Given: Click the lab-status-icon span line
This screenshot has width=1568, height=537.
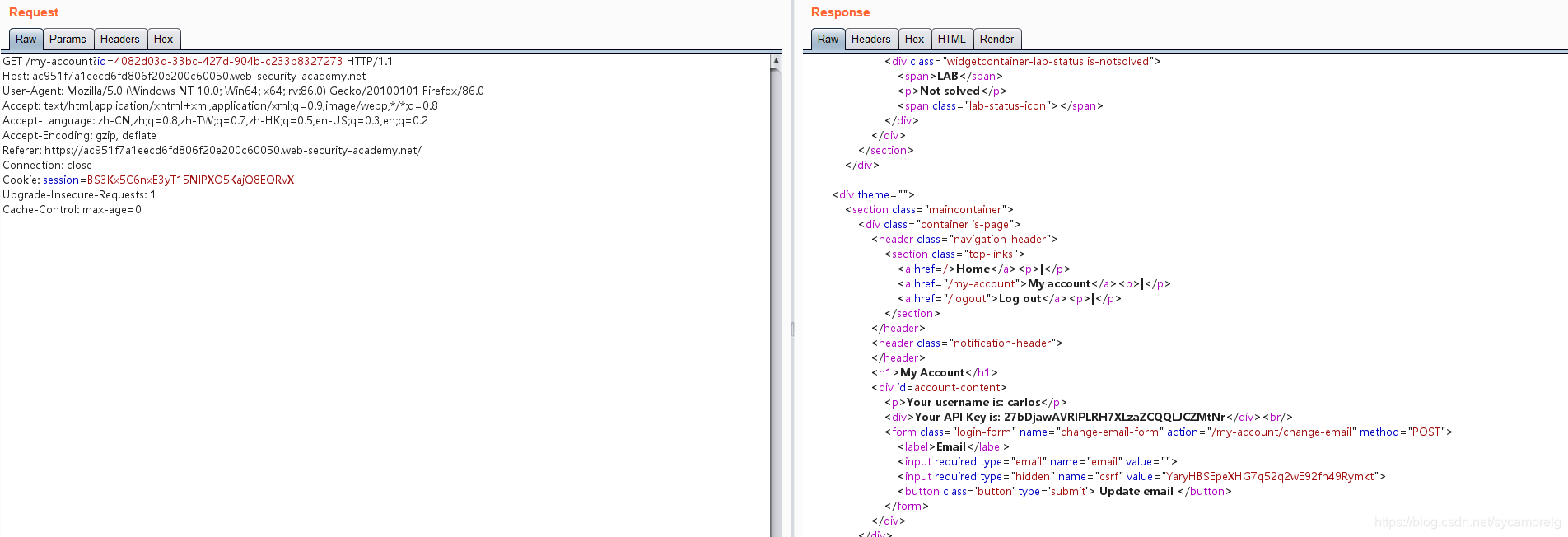Looking at the screenshot, I should click(x=1001, y=106).
